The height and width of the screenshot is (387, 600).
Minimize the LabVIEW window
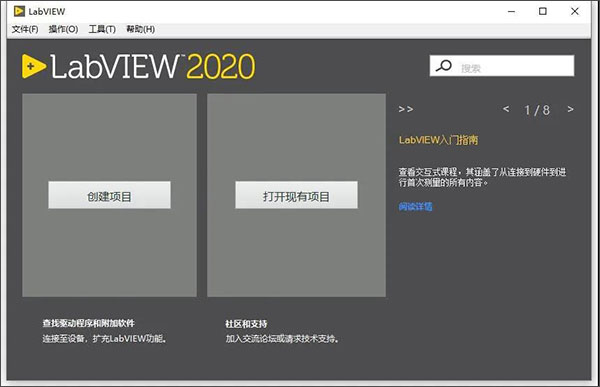click(511, 11)
